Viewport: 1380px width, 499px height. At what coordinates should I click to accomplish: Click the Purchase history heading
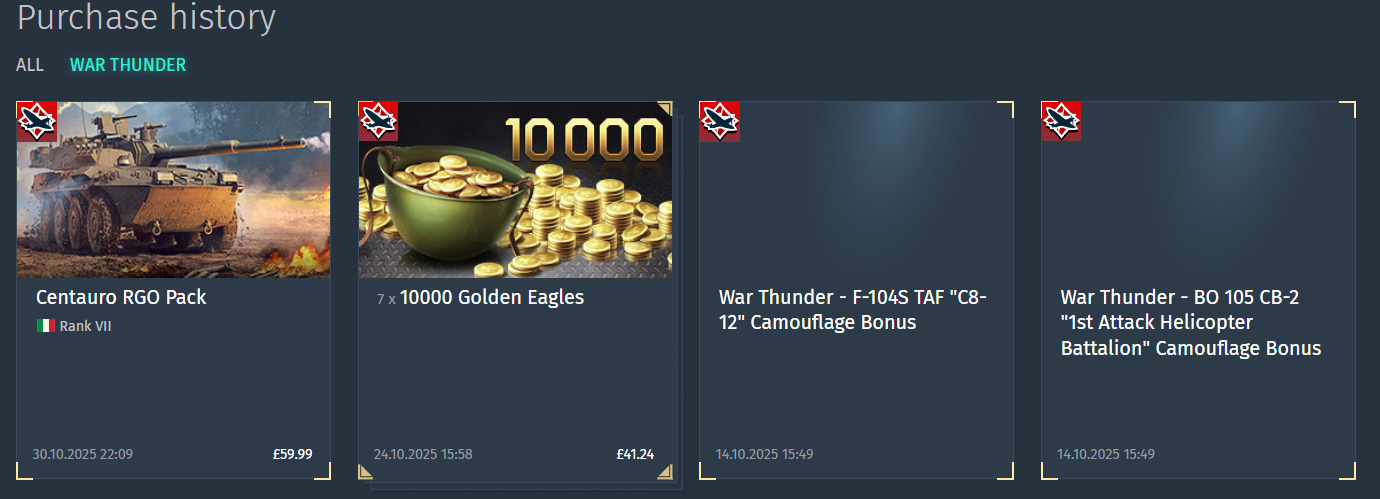tap(146, 17)
